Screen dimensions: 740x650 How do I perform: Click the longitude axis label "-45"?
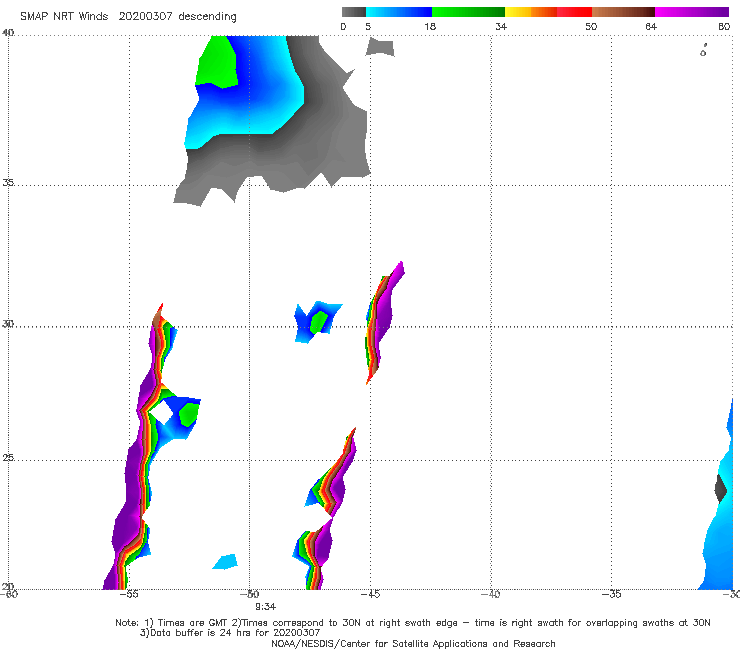(x=370, y=594)
